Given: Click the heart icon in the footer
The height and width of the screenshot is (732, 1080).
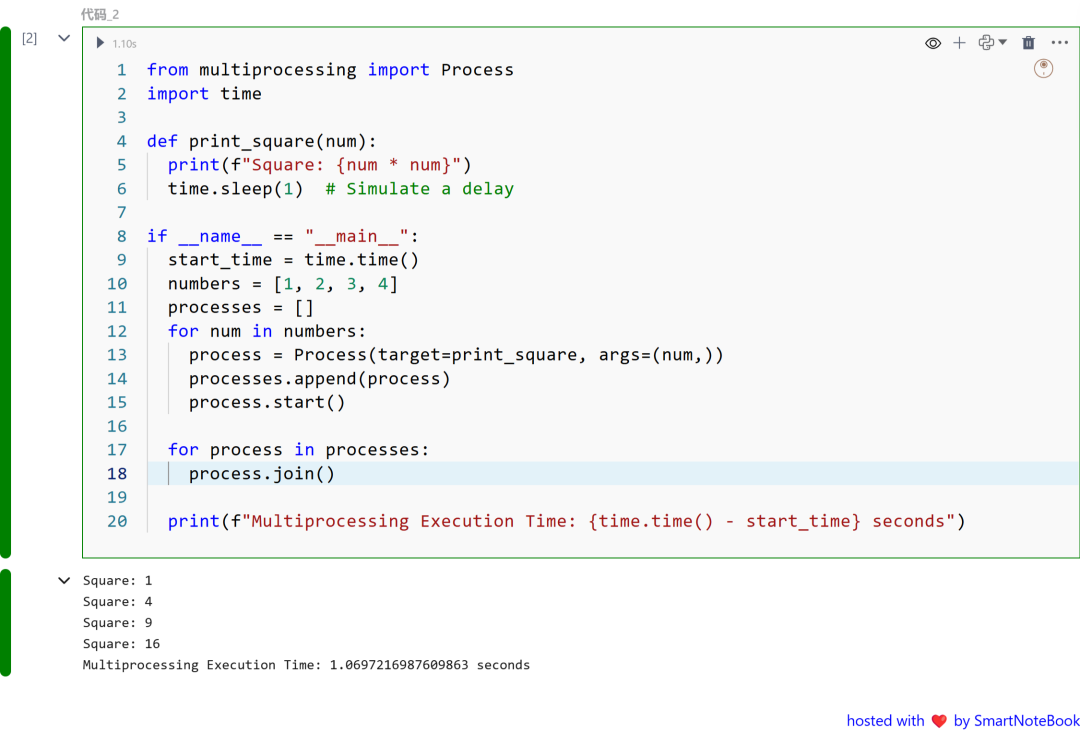Looking at the screenshot, I should click(939, 721).
